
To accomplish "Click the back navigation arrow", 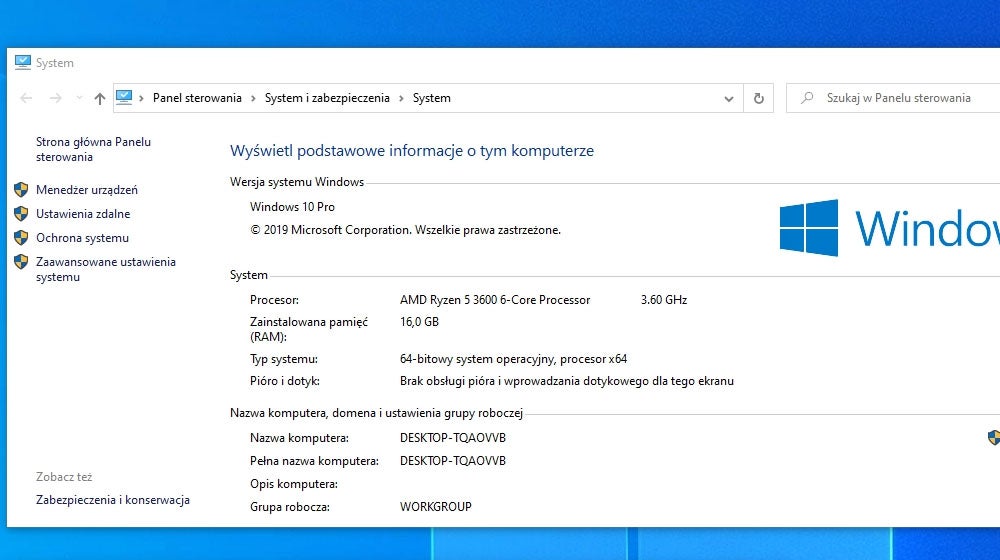I will tap(26, 98).
